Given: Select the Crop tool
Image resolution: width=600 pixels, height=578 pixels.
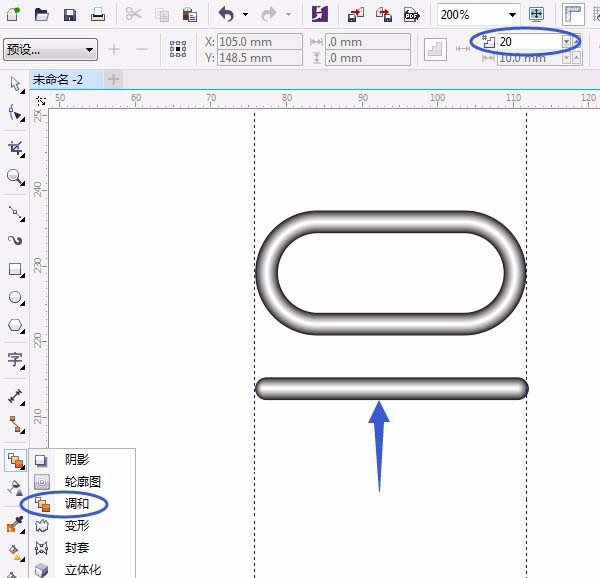Looking at the screenshot, I should (15, 148).
